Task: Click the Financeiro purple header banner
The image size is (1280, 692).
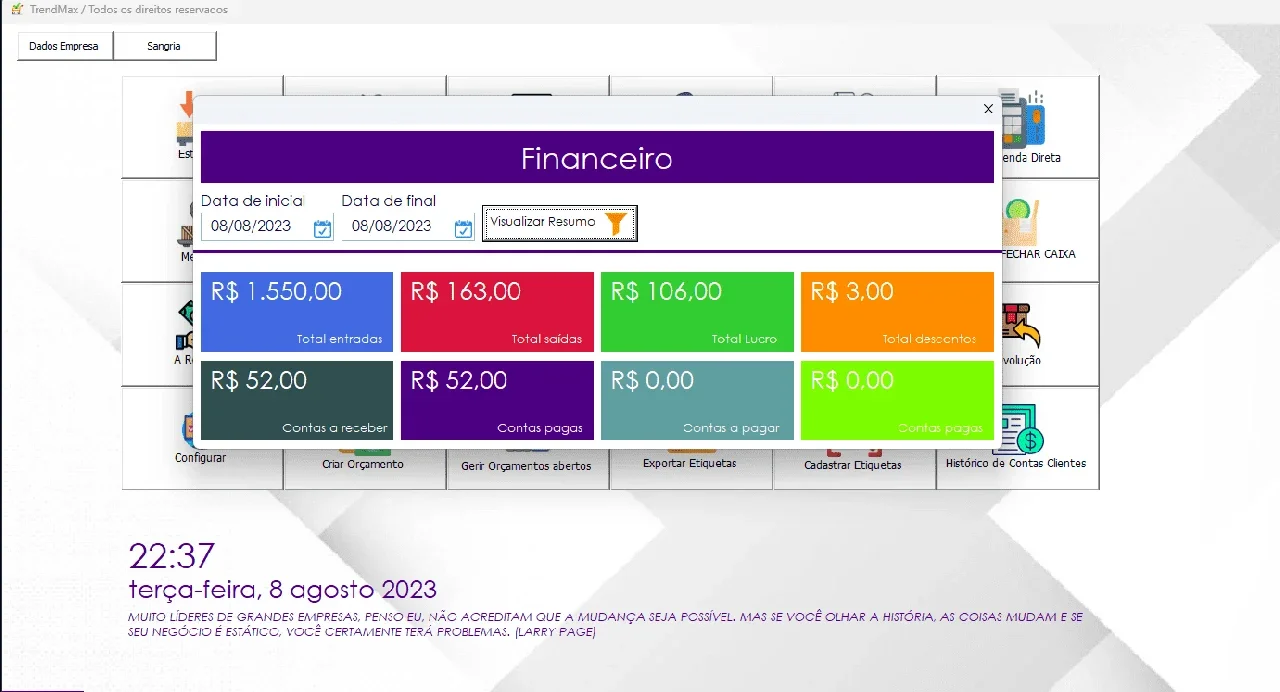Action: click(597, 157)
